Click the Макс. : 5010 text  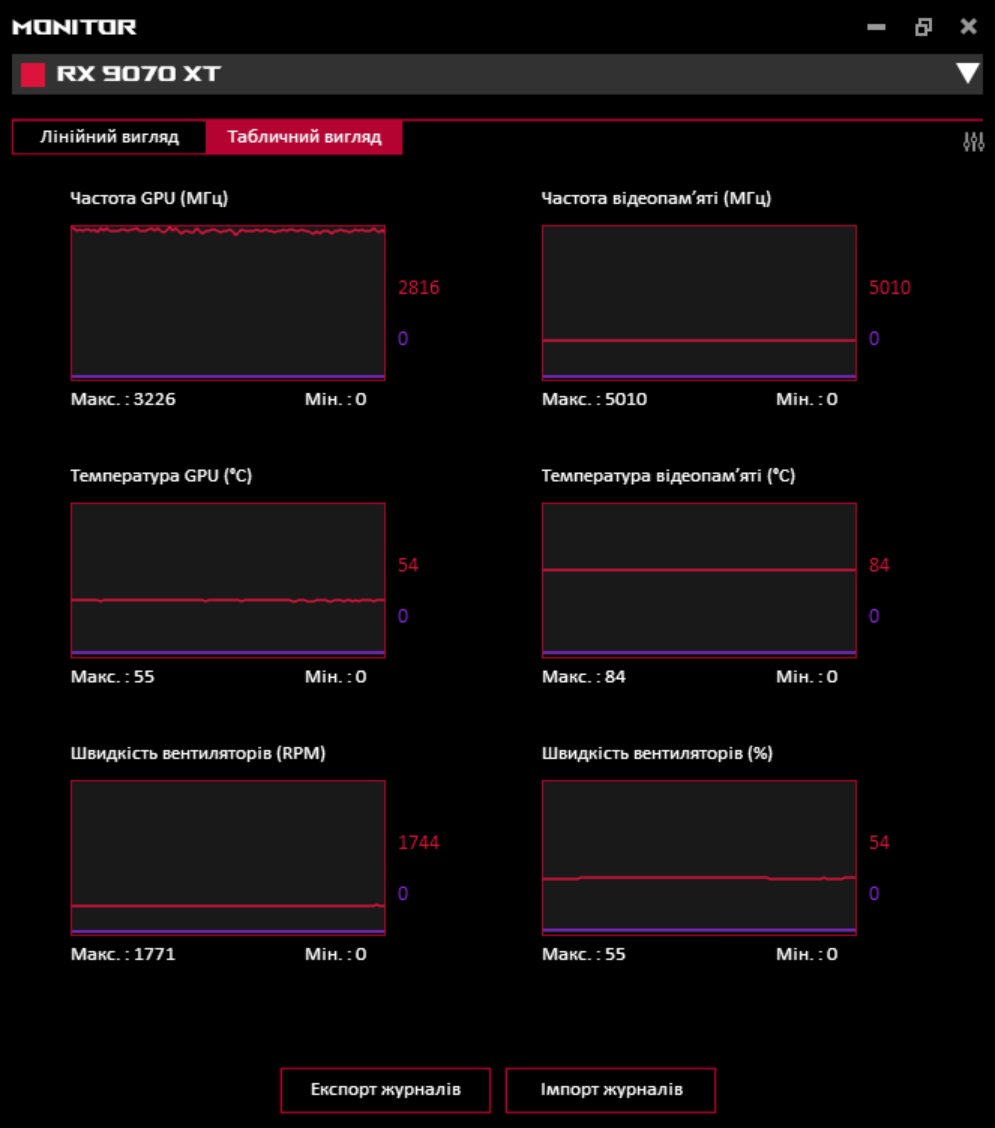coord(594,399)
